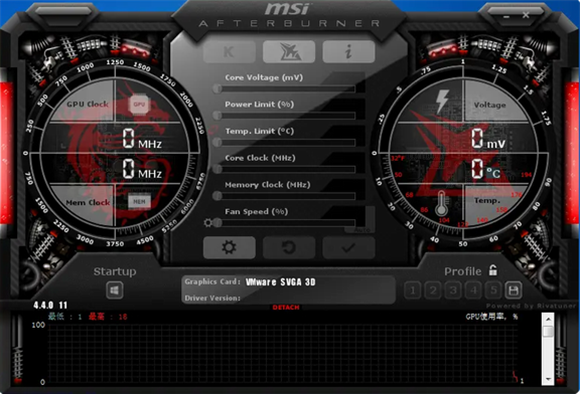Select profile slot 5
The image size is (580, 394).
[x=493, y=290]
